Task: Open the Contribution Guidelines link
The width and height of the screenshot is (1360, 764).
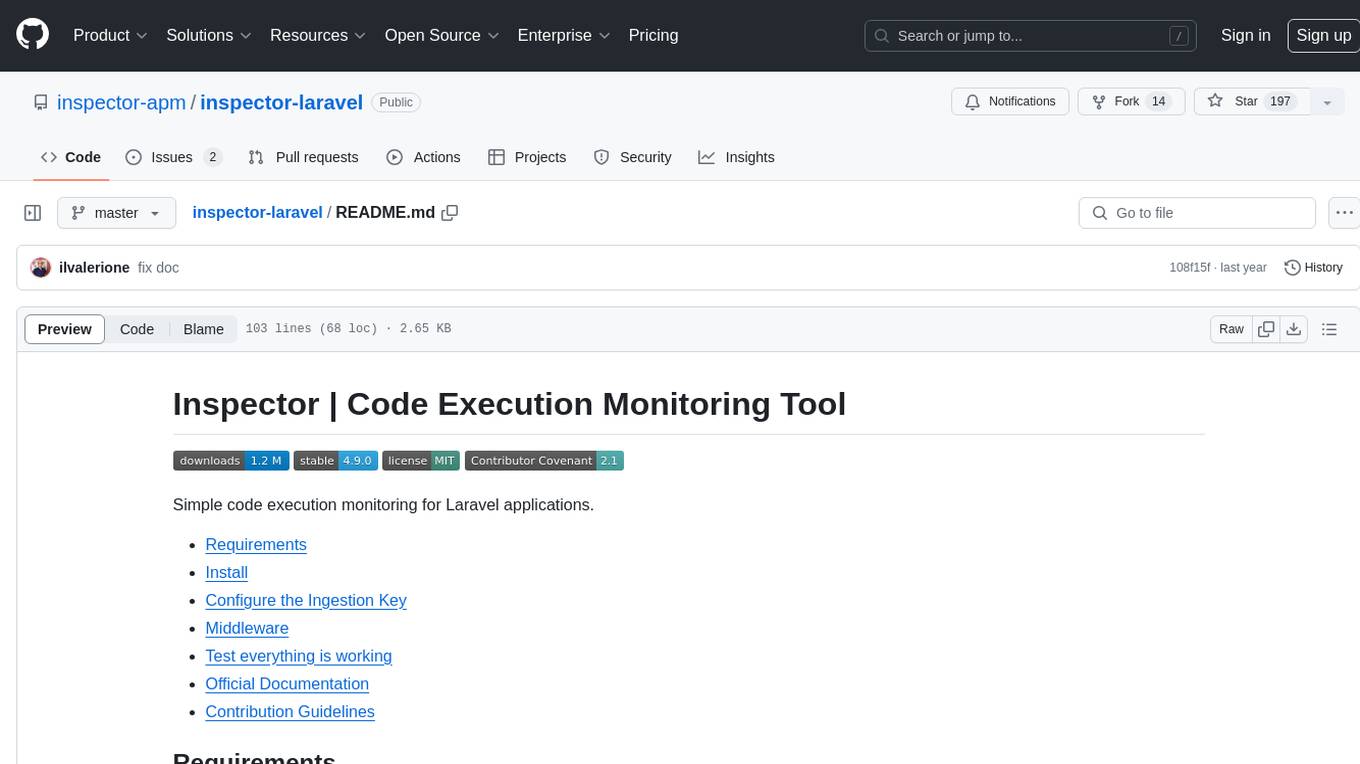Action: pyautogui.click(x=290, y=712)
